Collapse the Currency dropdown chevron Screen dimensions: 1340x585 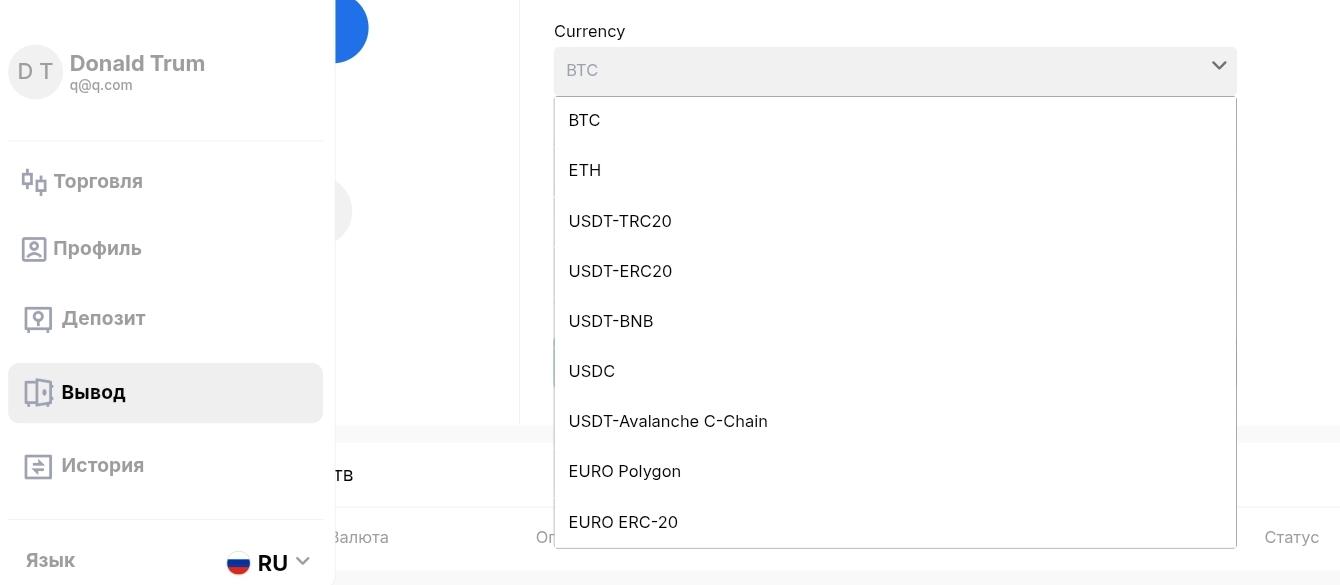coord(1219,66)
